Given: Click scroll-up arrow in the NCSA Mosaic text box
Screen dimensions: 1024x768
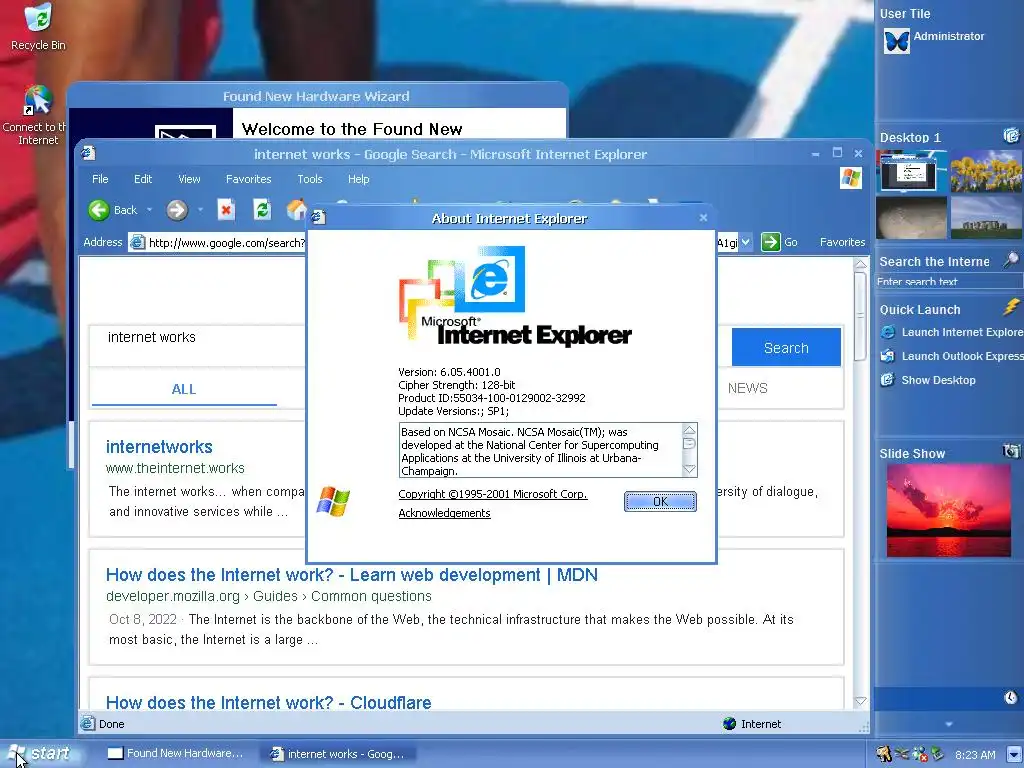Looking at the screenshot, I should click(689, 430).
